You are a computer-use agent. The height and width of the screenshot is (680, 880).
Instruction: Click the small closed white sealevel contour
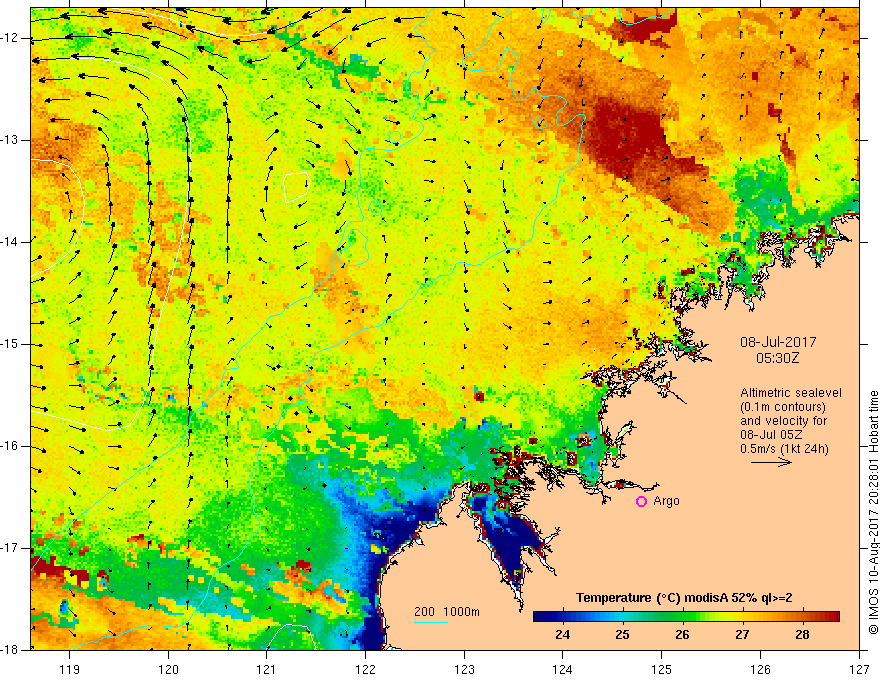tap(296, 187)
